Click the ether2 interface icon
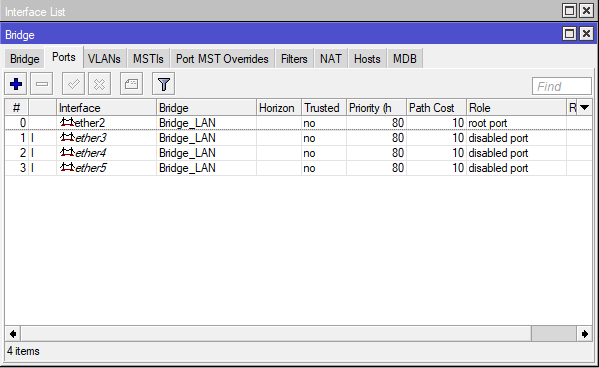 67,122
